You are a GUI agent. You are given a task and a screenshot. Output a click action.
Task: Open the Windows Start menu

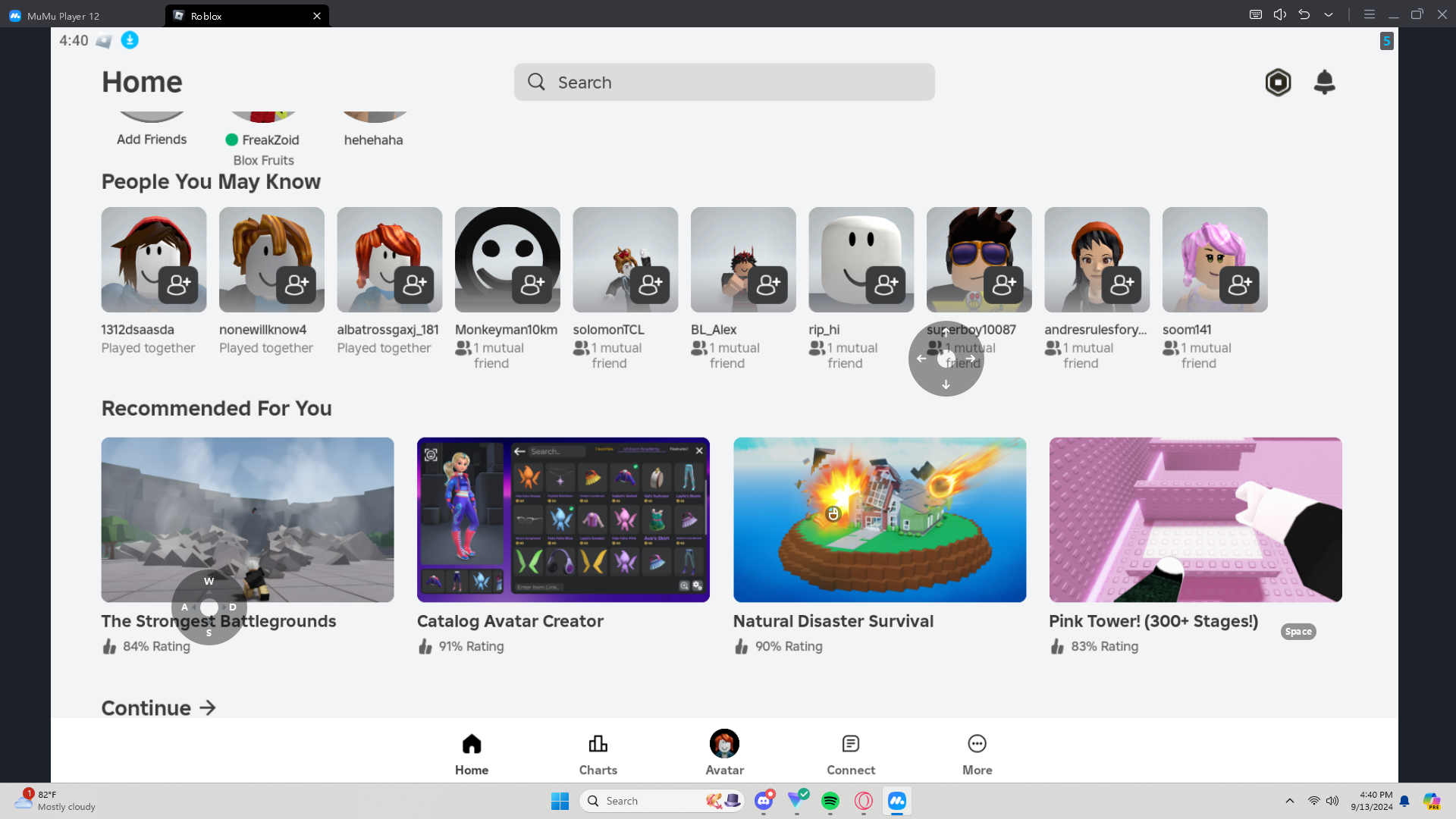560,801
